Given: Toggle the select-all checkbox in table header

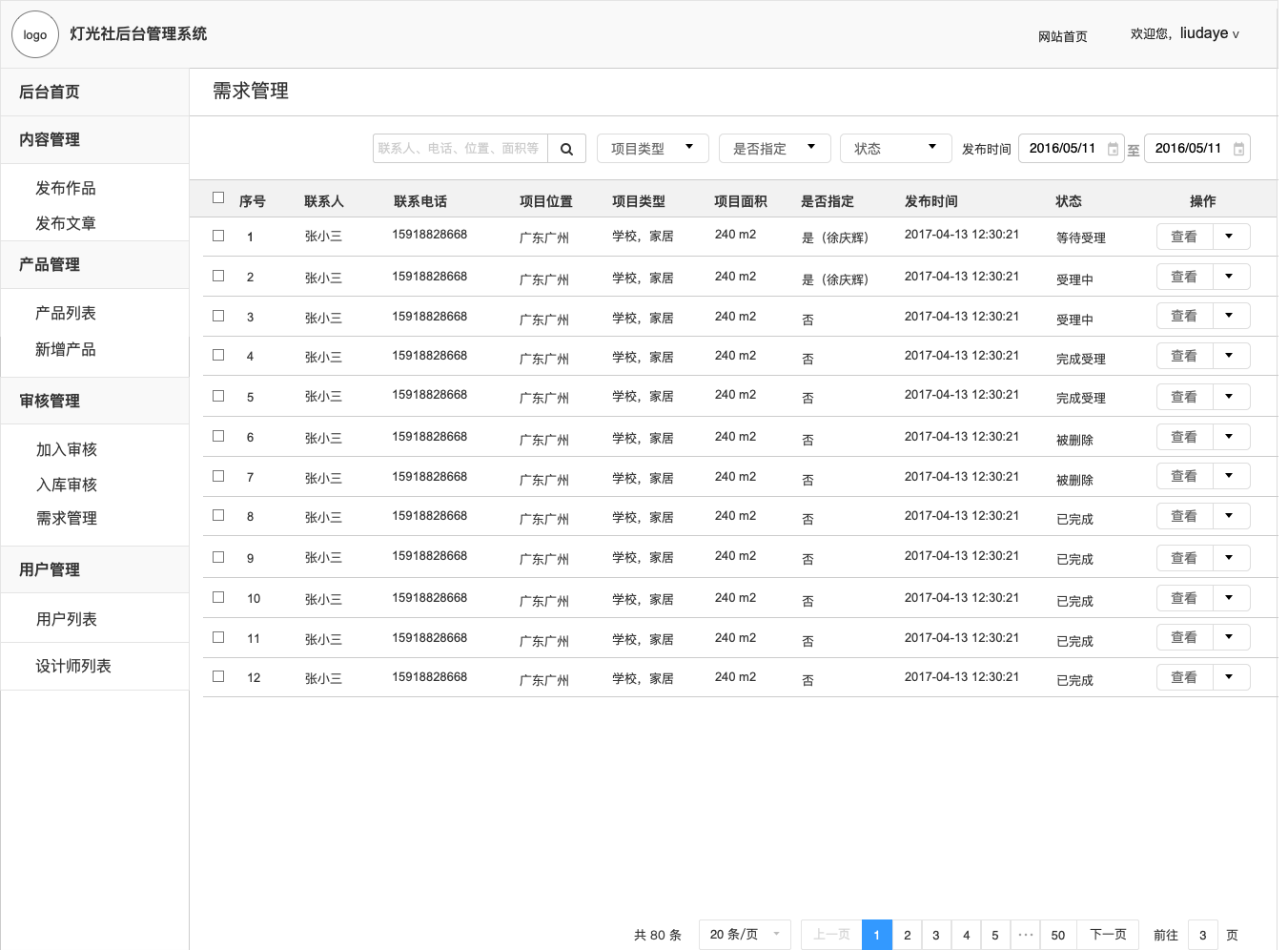Looking at the screenshot, I should tap(218, 198).
